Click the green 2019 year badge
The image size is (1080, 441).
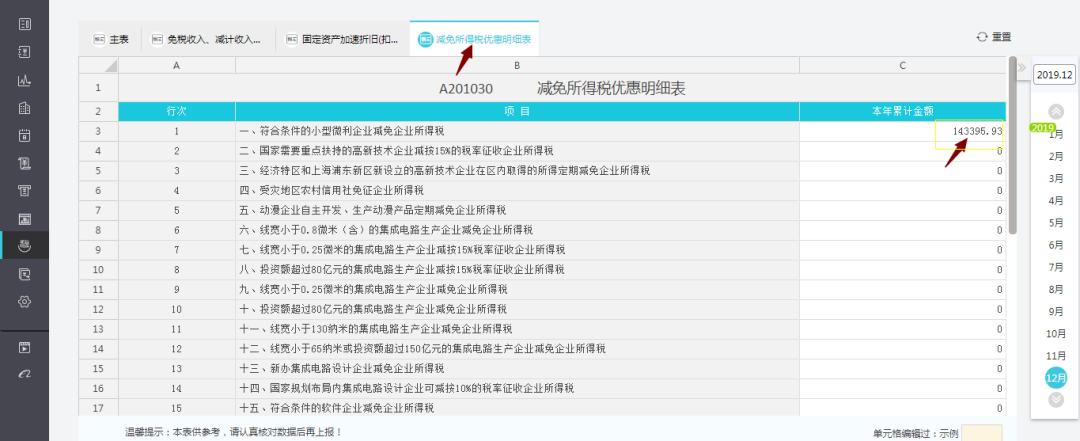[1042, 128]
